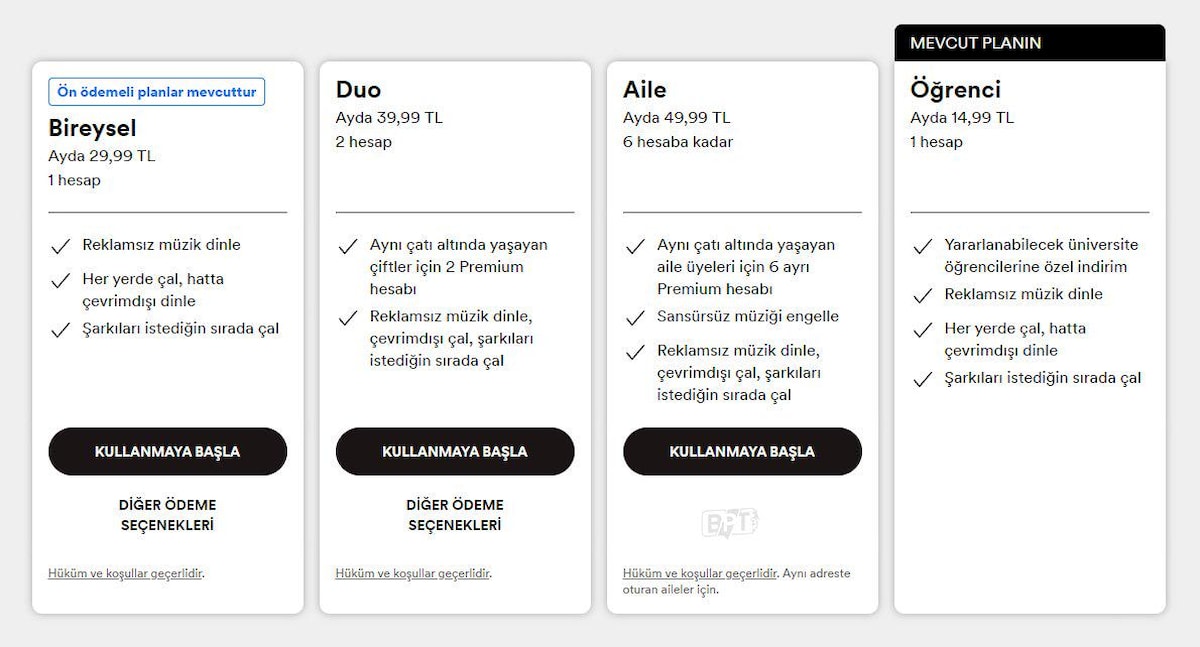Image resolution: width=1200 pixels, height=647 pixels.
Task: Click the BPT watermark logo in Aile card
Action: [x=730, y=522]
